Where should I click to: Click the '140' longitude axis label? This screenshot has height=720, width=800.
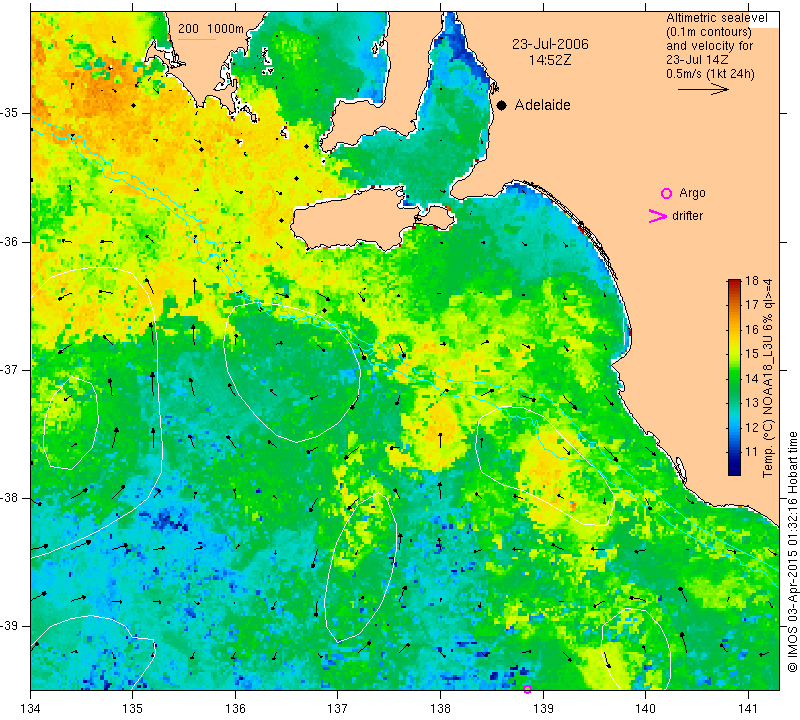tap(645, 709)
